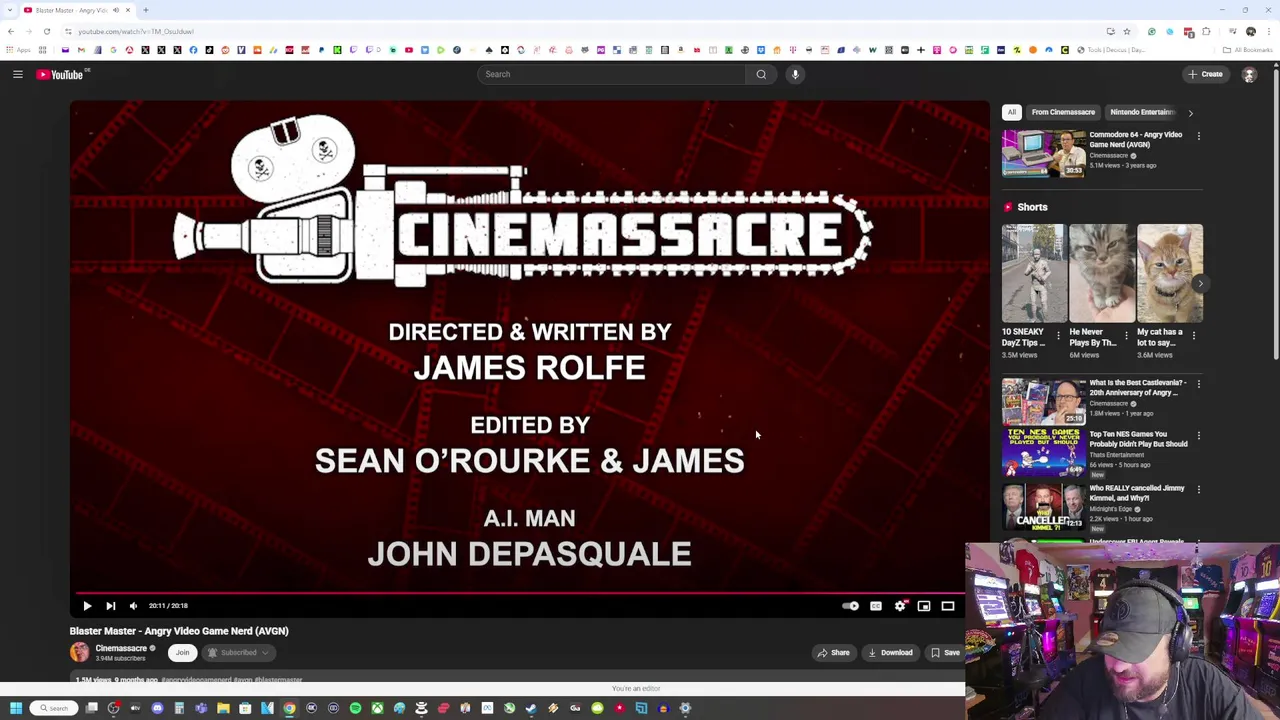1280x720 pixels.
Task: Open the Shorts shelf header
Action: [1032, 207]
